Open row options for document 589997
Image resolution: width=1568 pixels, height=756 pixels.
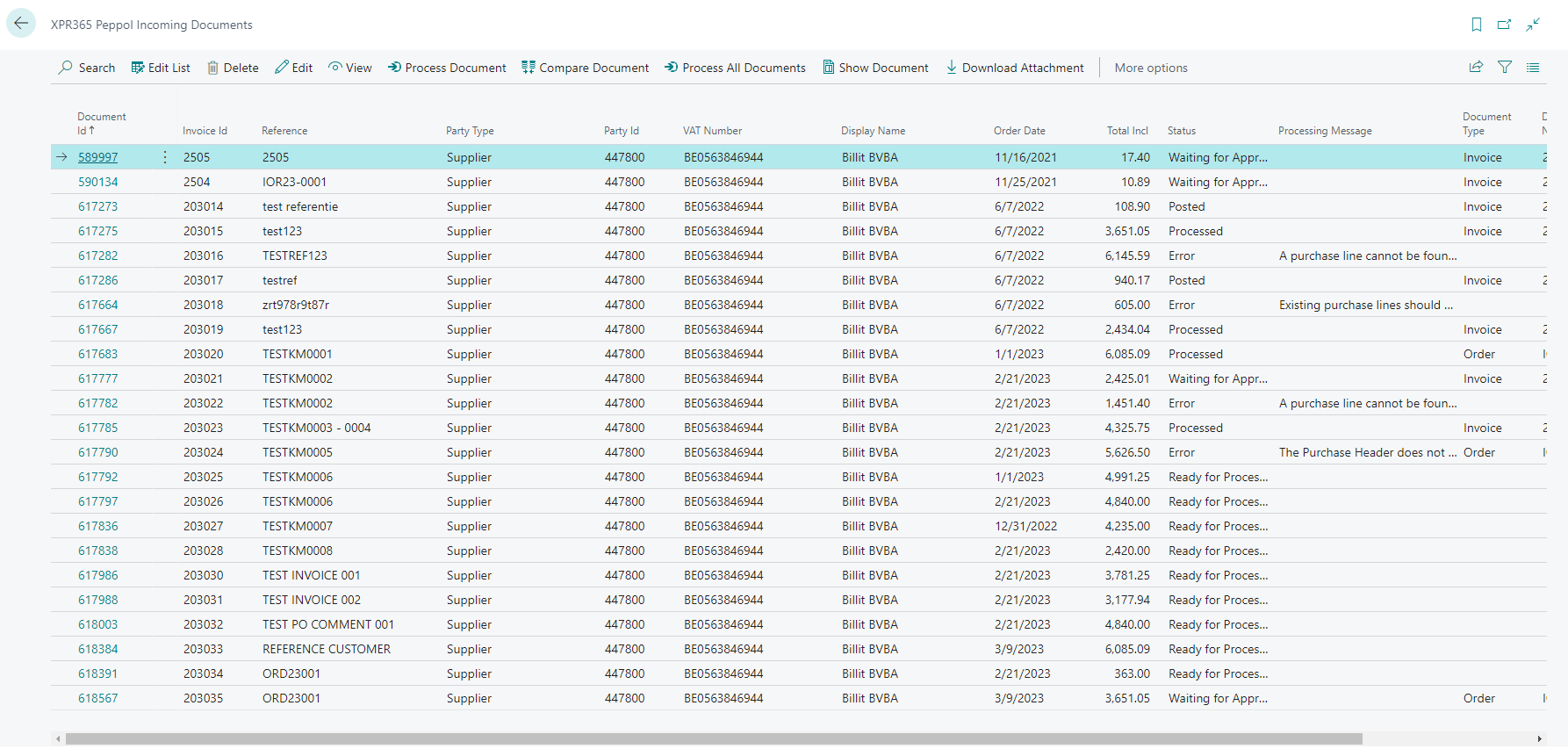[x=165, y=157]
